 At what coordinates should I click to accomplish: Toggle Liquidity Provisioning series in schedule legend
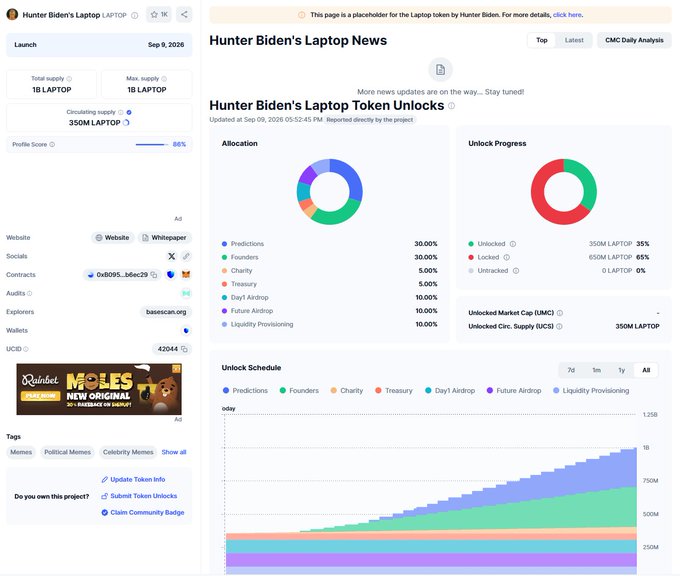coord(591,390)
